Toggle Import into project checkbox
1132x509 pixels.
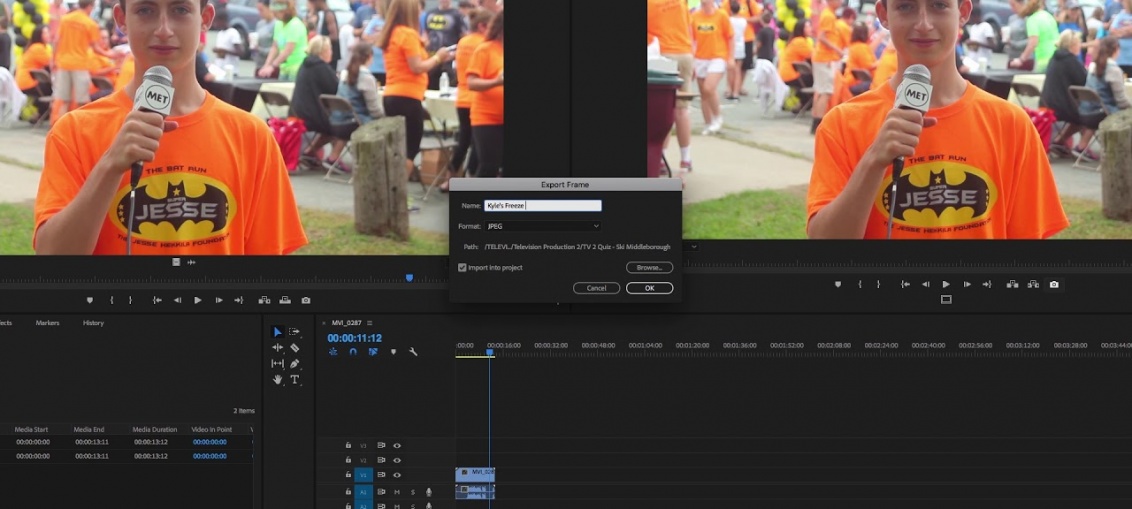coord(462,268)
